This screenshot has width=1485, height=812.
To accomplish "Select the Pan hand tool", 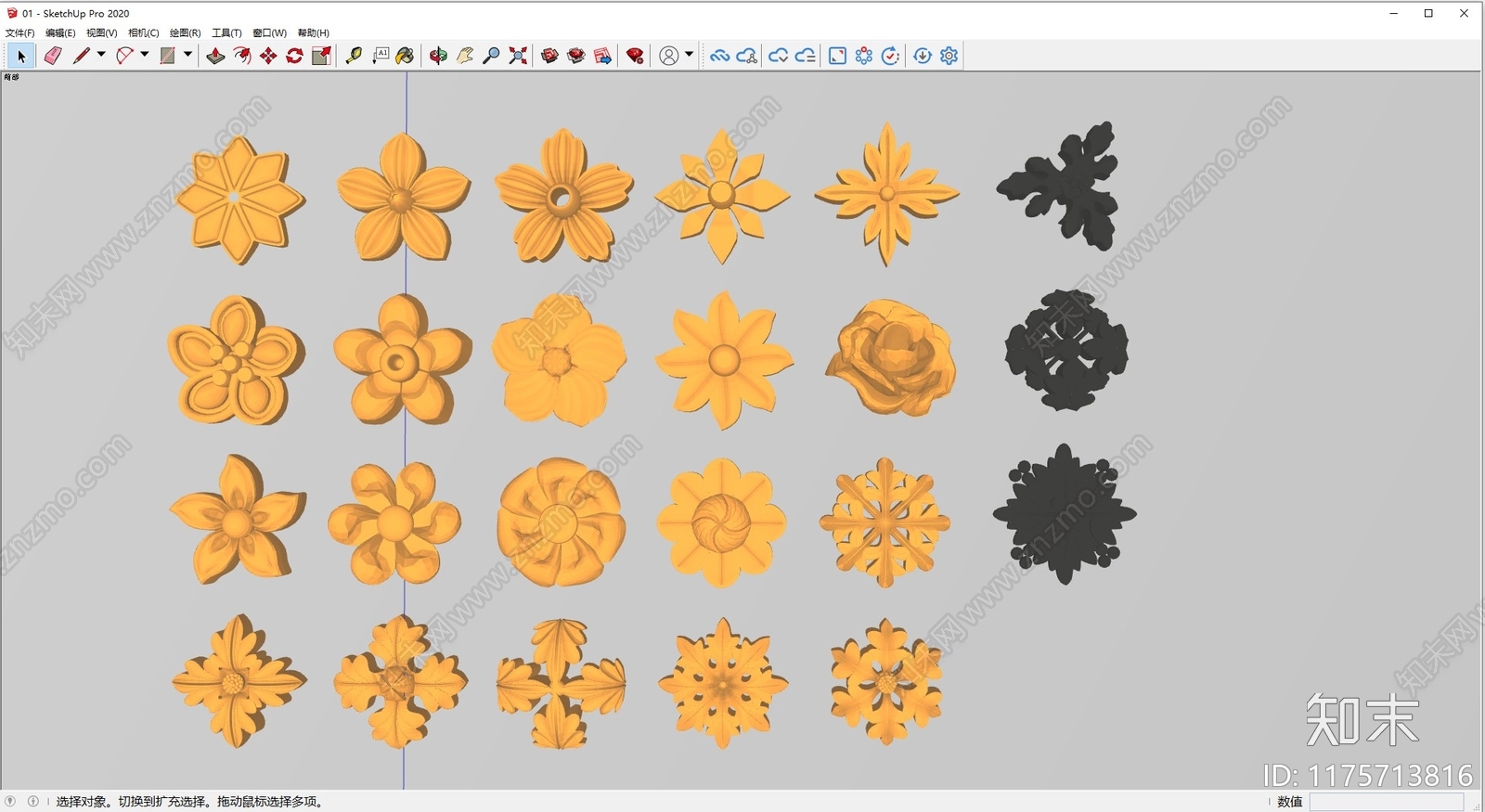I will 465,56.
